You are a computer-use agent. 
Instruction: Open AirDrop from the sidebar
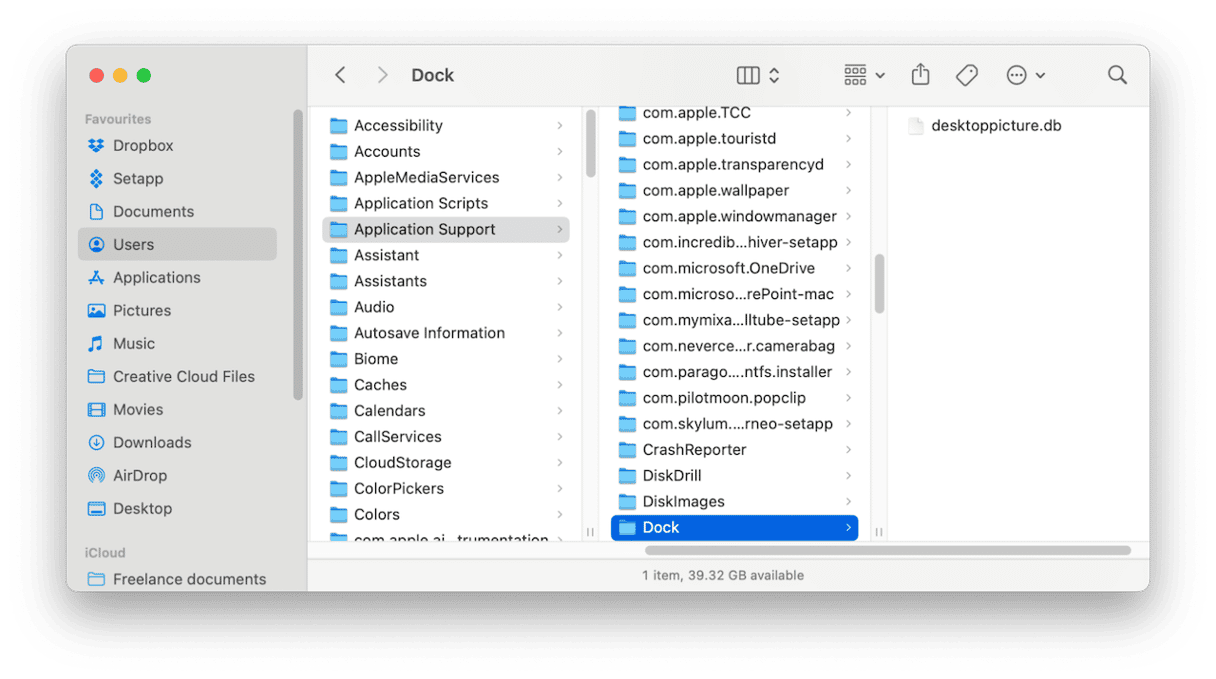pos(139,475)
